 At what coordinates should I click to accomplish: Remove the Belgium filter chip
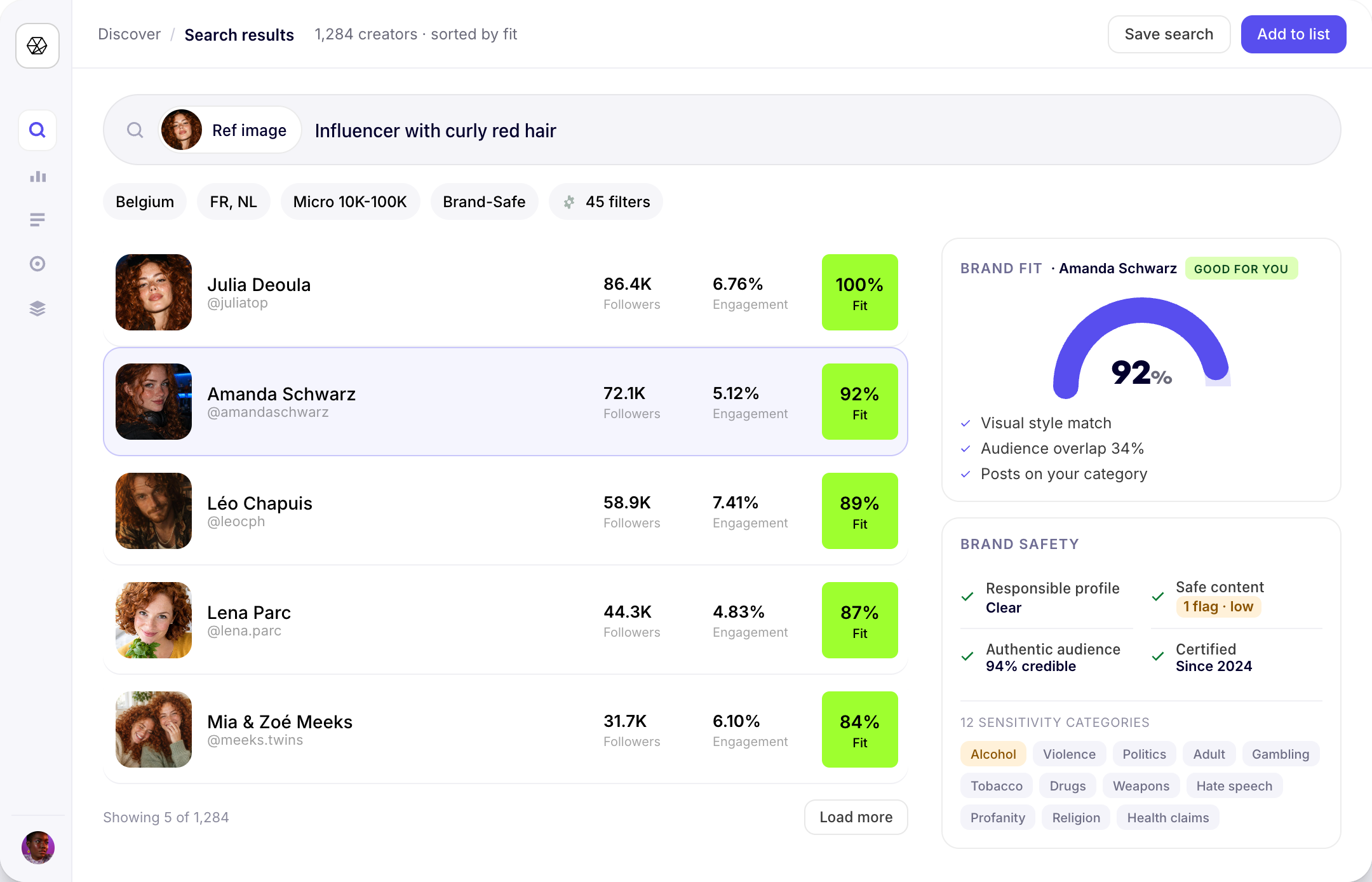pyautogui.click(x=145, y=201)
